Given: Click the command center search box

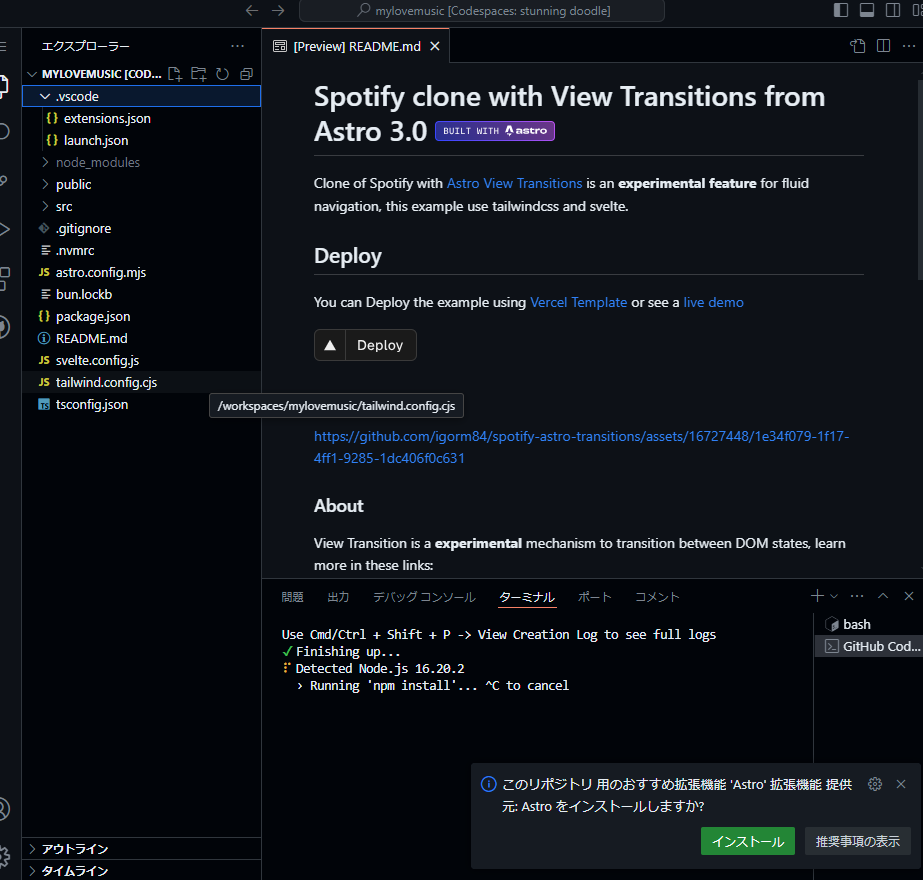Looking at the screenshot, I should click(x=482, y=11).
